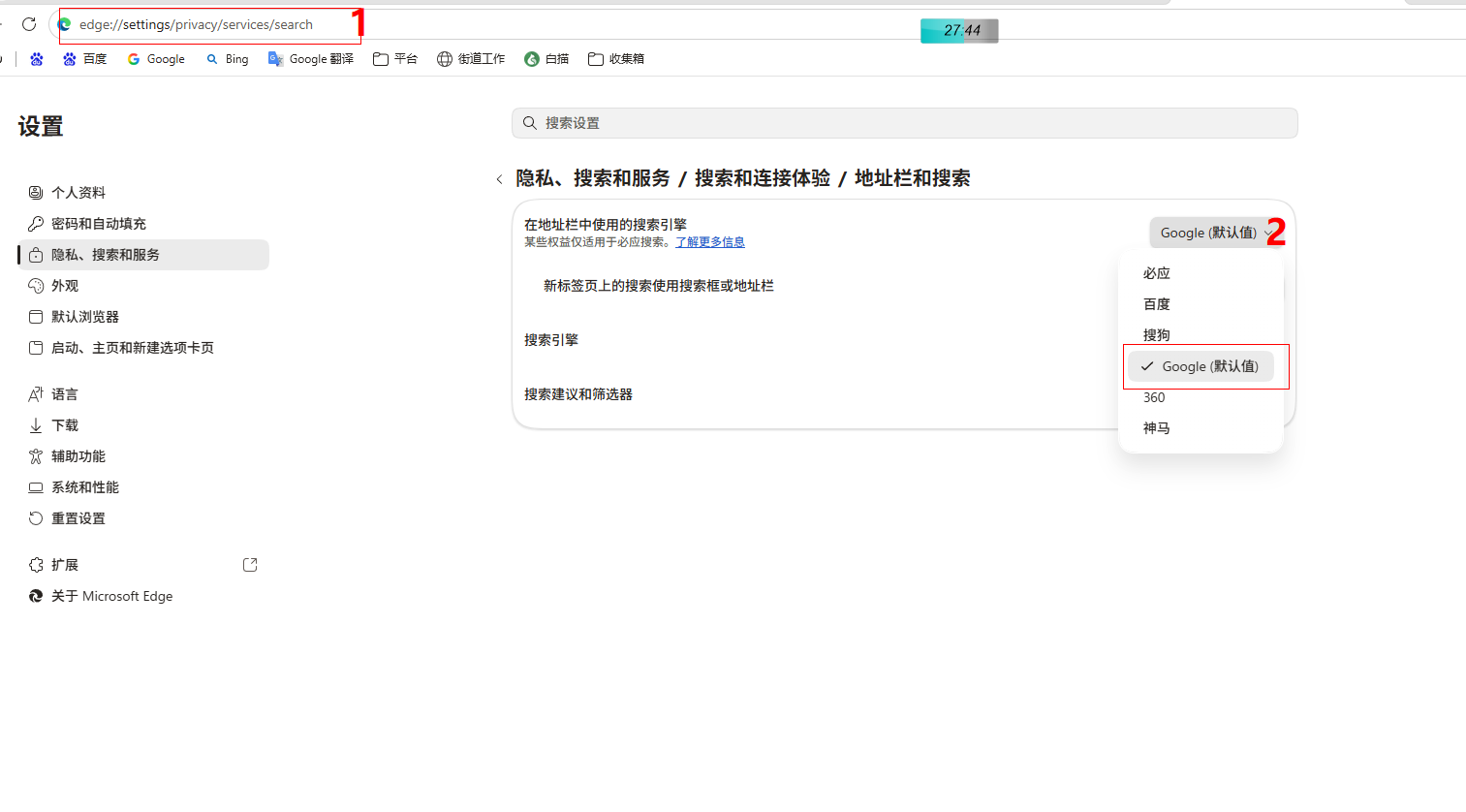Open the 街道工作 bookmark
This screenshot has height=812, width=1466.
click(471, 59)
